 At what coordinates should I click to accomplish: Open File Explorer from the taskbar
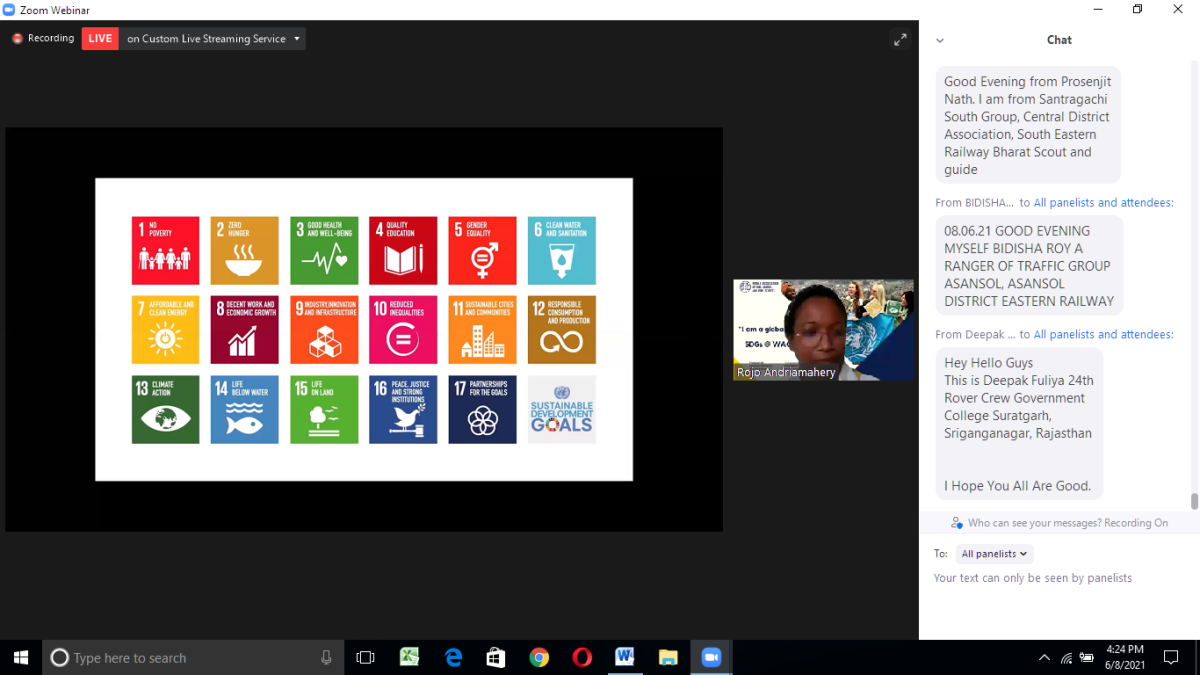coord(668,657)
